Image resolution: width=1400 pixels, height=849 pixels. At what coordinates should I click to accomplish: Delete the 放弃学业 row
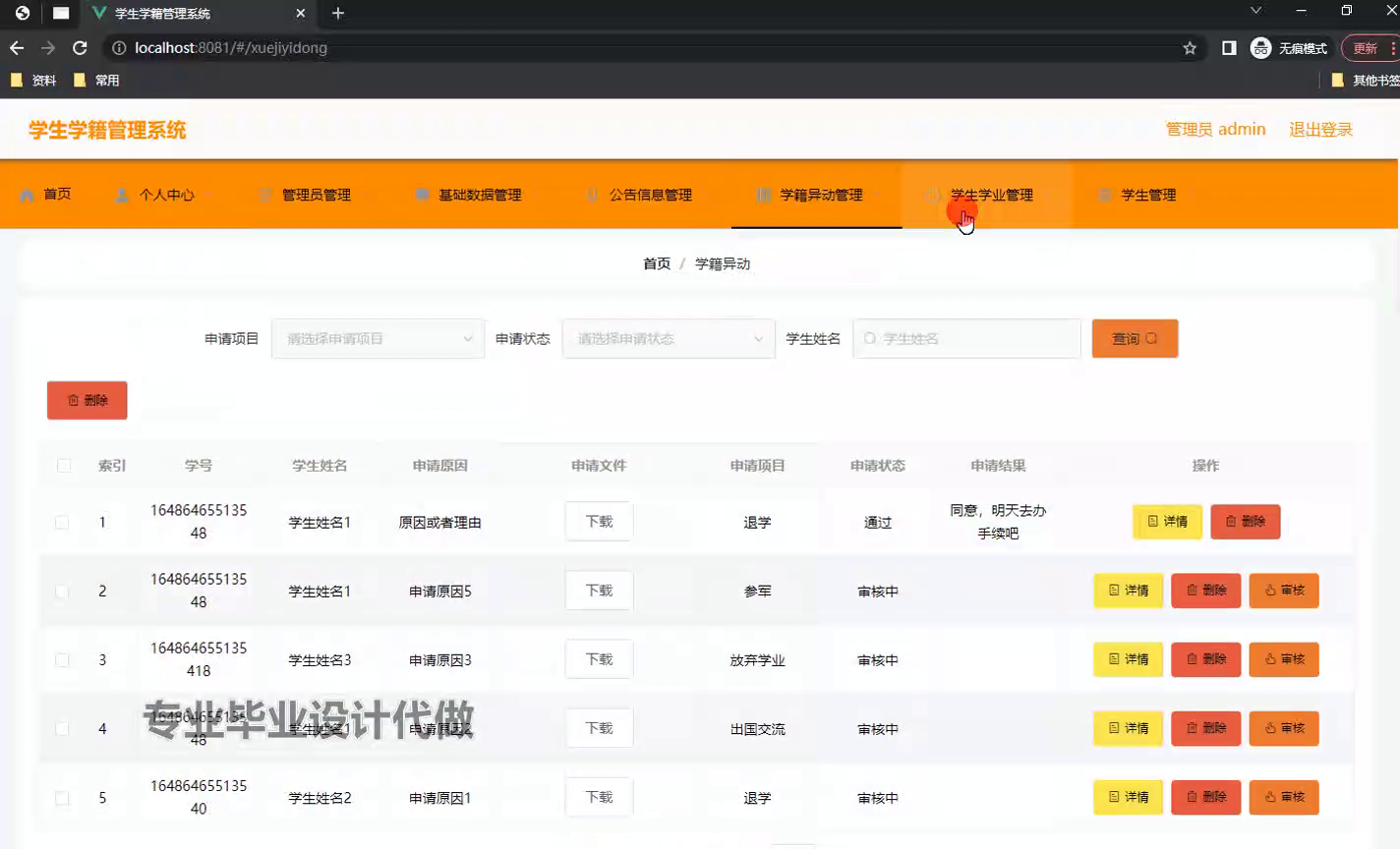point(1206,659)
